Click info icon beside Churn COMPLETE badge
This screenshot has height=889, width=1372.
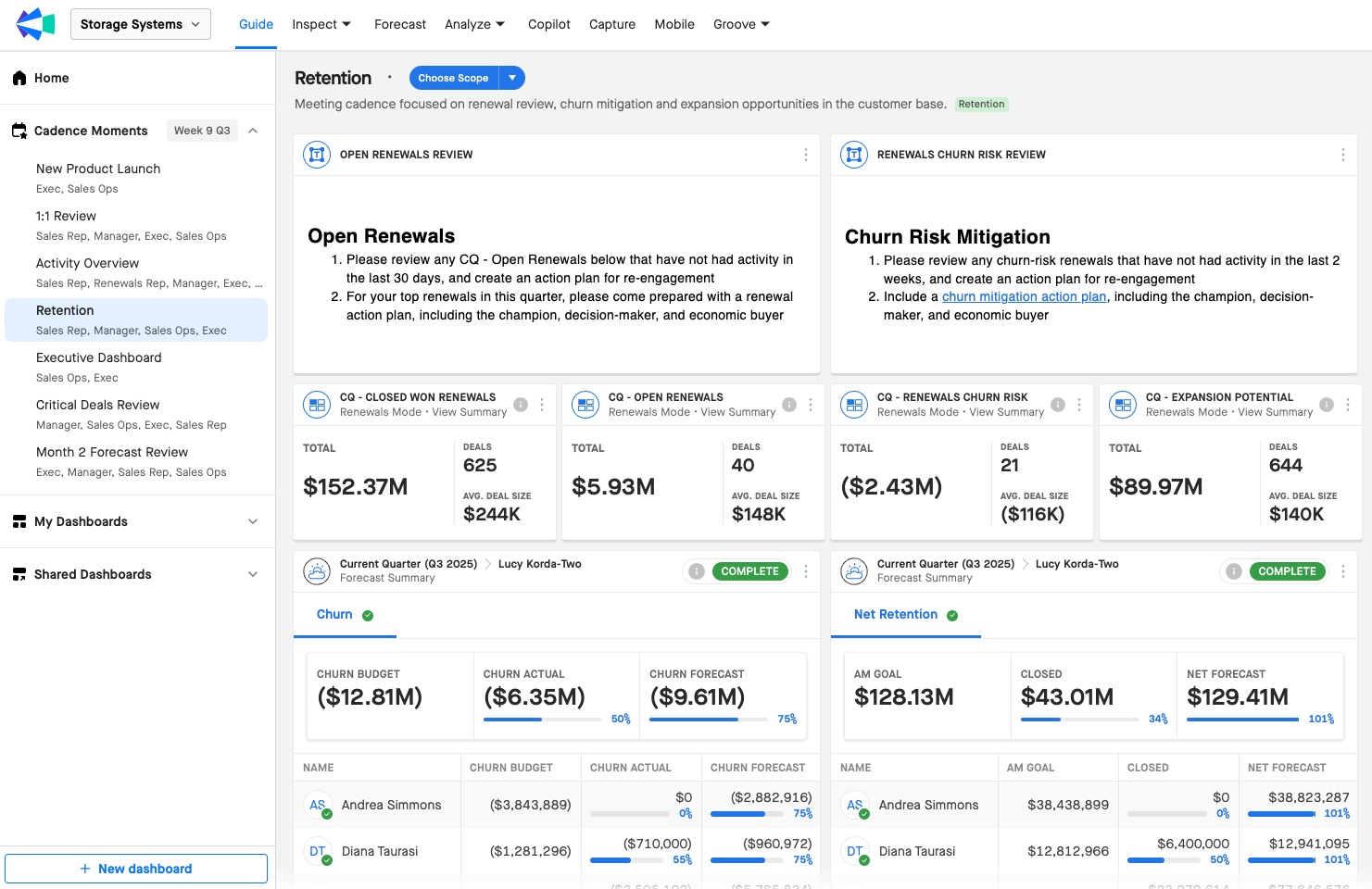pos(697,571)
